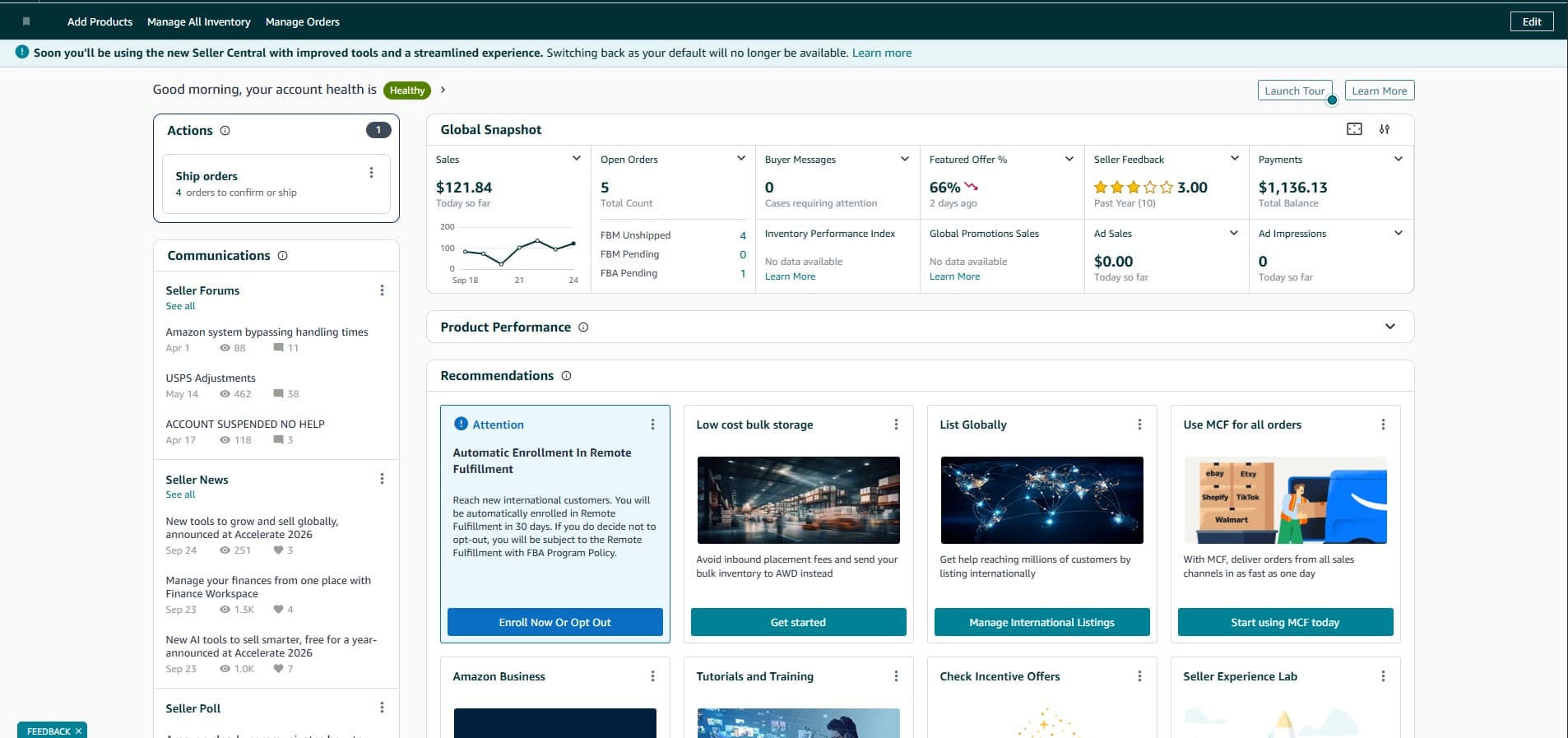Click the info icon in the notification banner
The image size is (1568, 738).
[22, 52]
